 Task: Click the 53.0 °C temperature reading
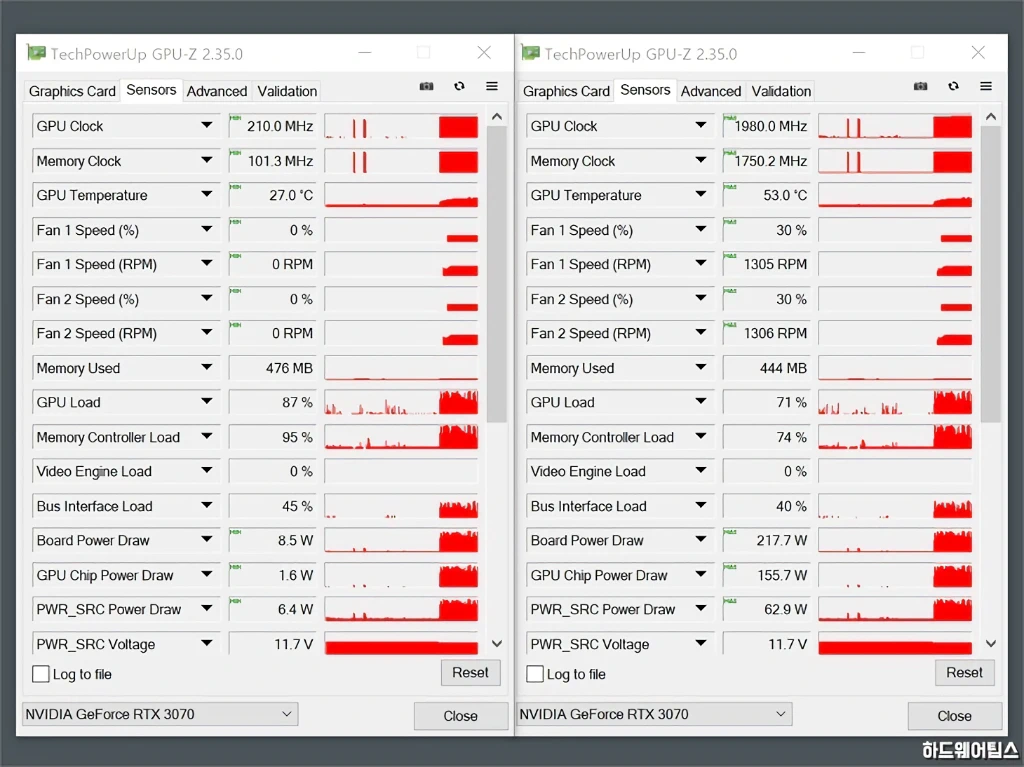(x=786, y=195)
